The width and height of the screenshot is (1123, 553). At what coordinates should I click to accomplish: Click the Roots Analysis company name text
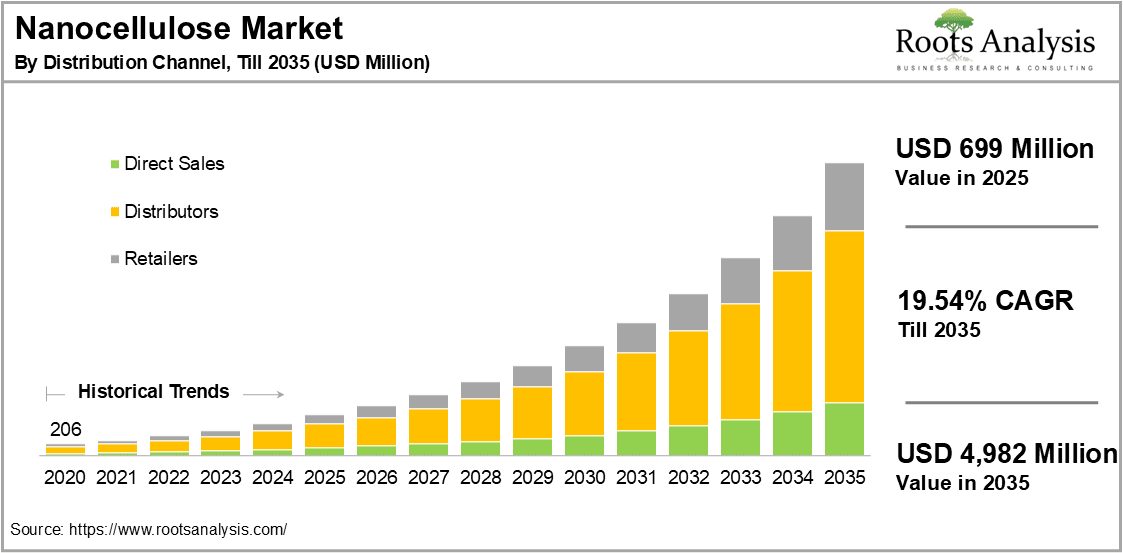click(x=996, y=44)
